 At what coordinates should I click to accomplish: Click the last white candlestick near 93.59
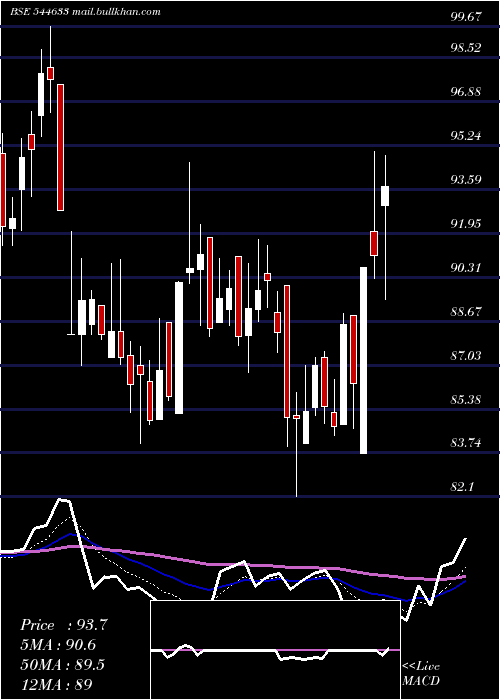(385, 196)
